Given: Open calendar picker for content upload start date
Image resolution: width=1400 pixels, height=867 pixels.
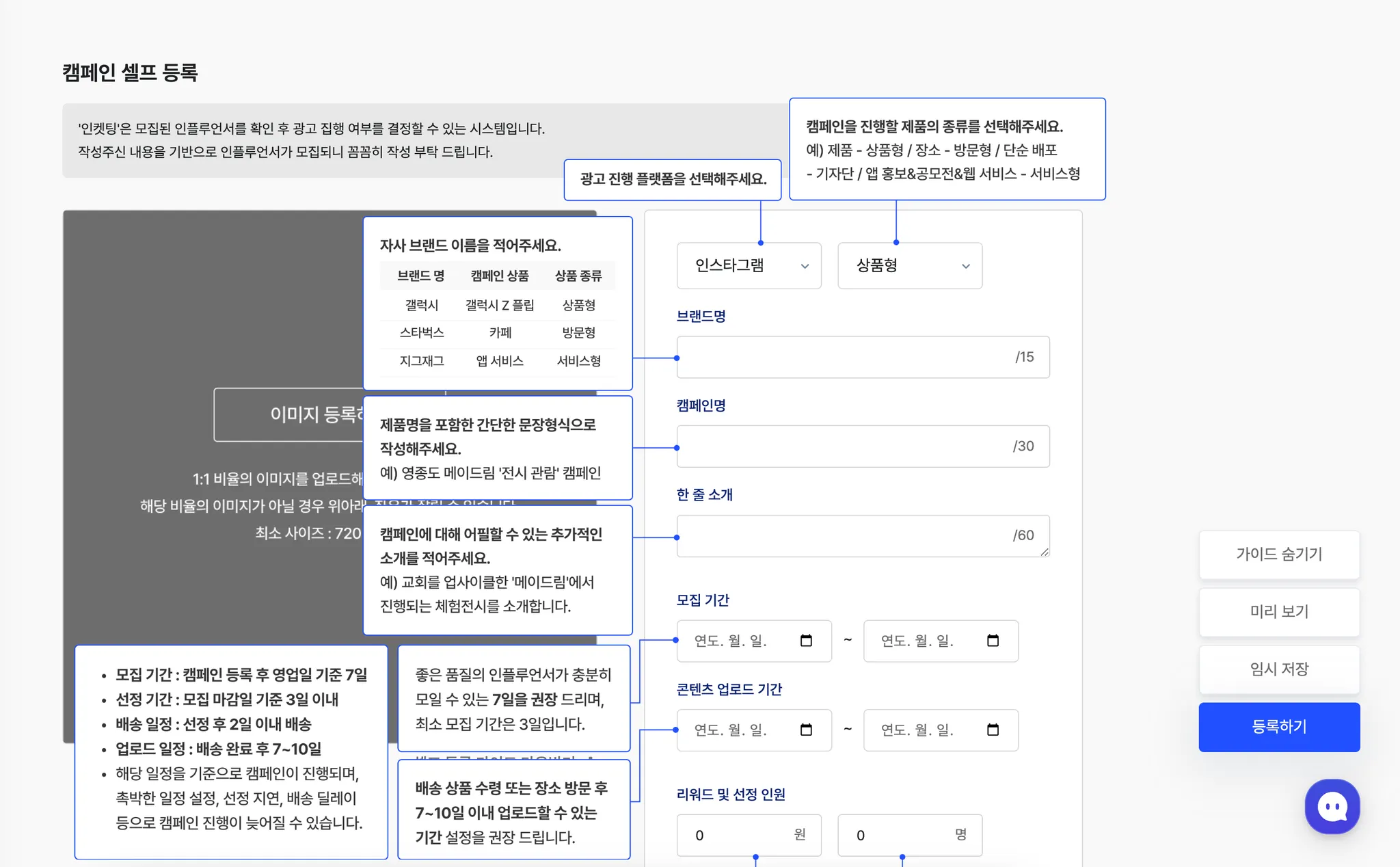Looking at the screenshot, I should point(806,730).
